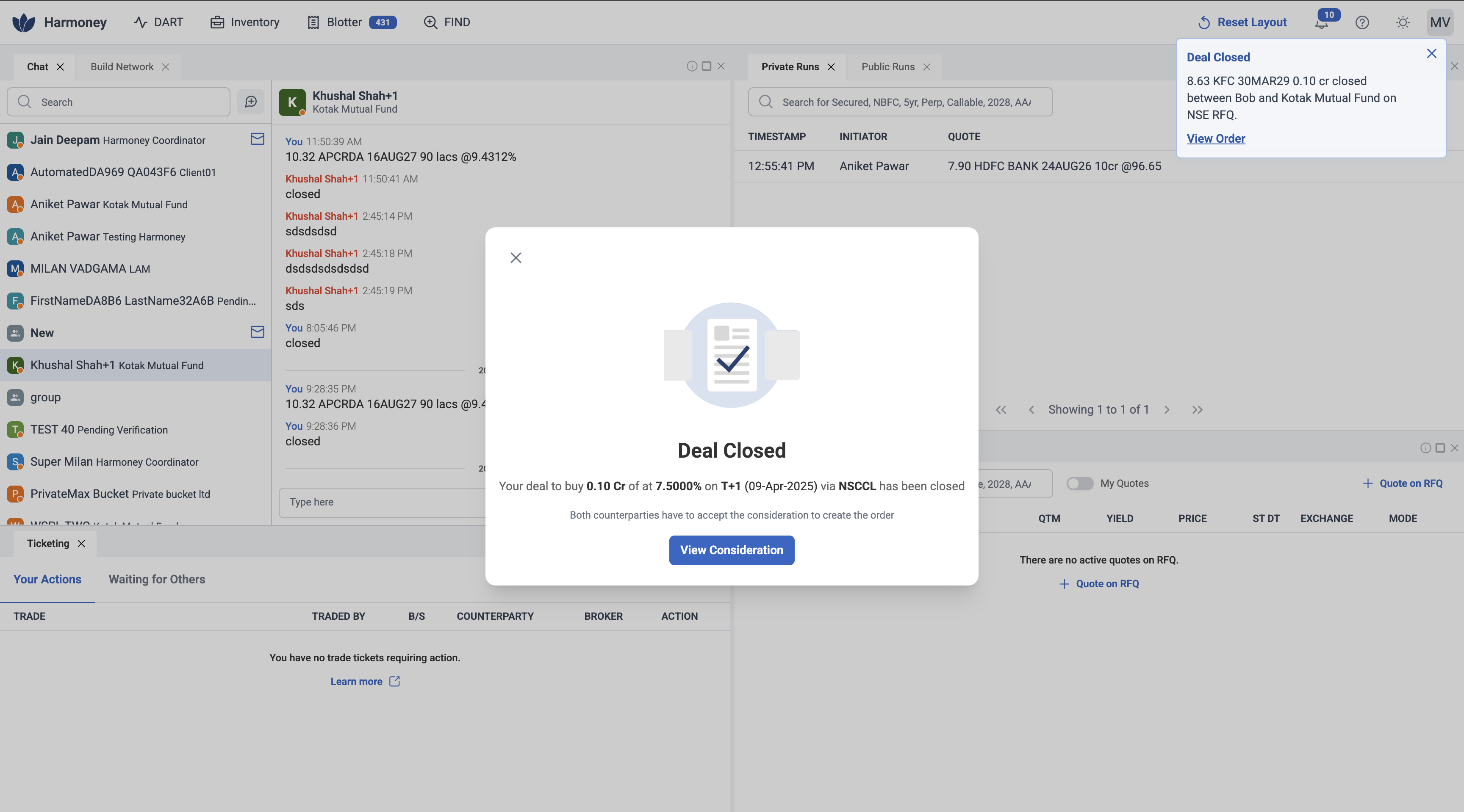The height and width of the screenshot is (812, 1464).
Task: Go to next page of private runs
Action: [x=1167, y=410]
